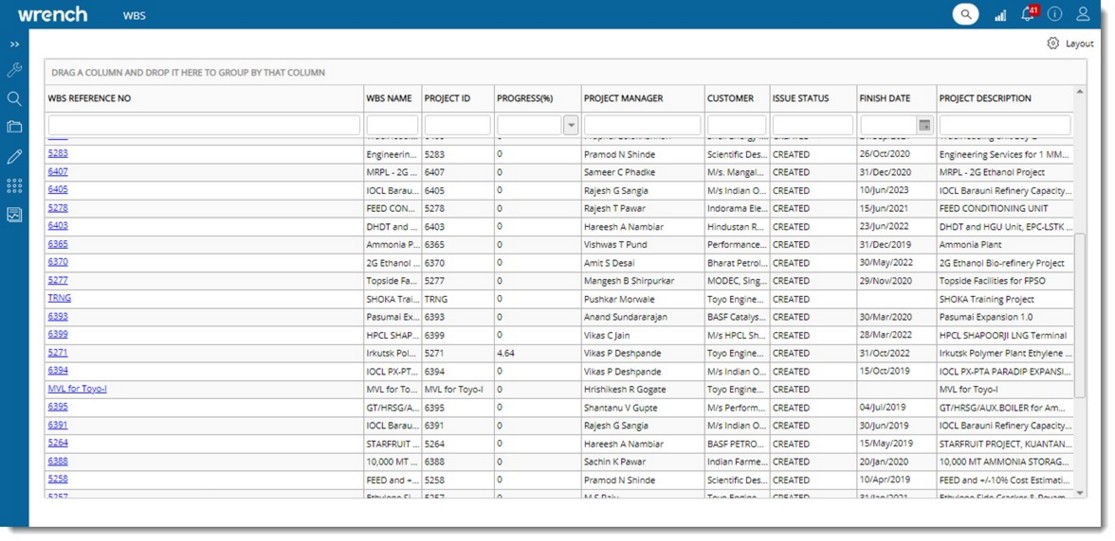The image size is (1115, 541).
Task: Open the MVL for Toyo-I link
Action: [x=77, y=389]
